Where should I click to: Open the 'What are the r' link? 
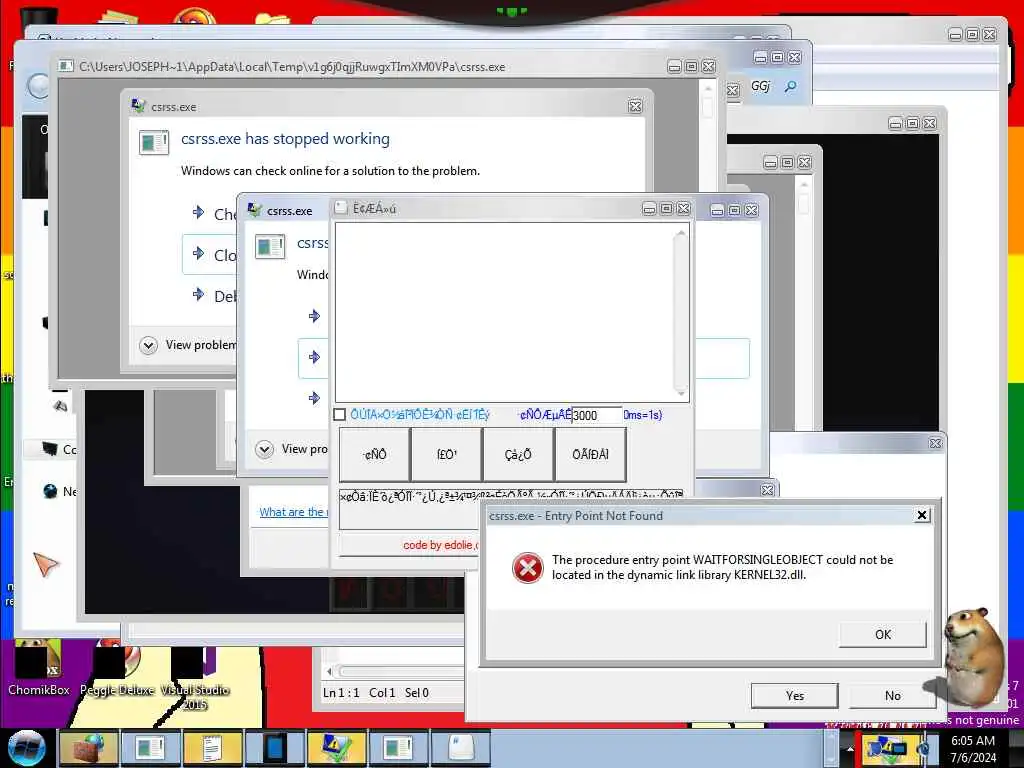point(293,512)
